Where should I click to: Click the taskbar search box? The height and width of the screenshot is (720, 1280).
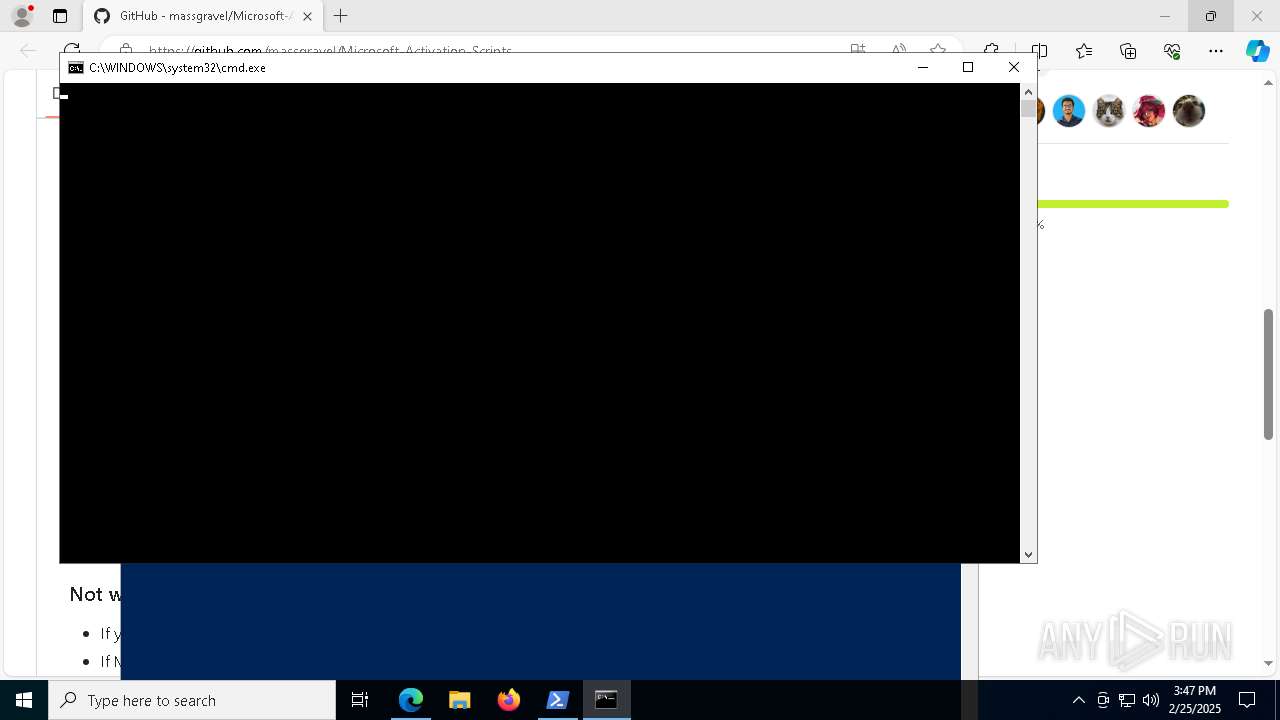[192, 700]
